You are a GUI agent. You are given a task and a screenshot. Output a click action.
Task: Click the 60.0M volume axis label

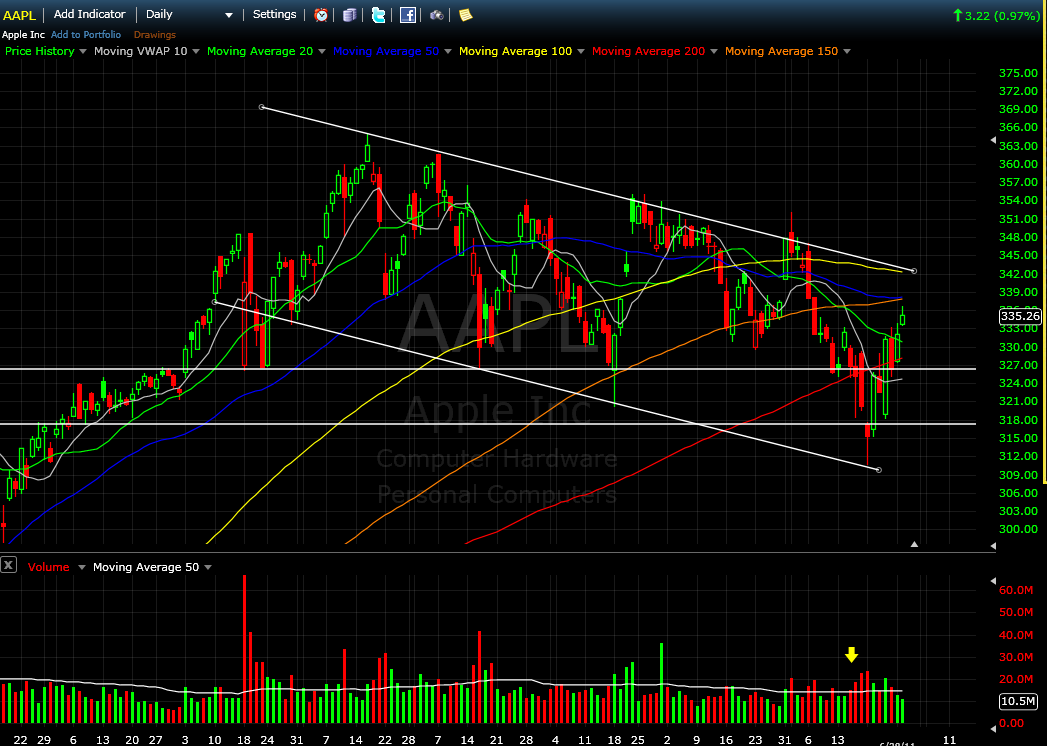coord(1014,590)
